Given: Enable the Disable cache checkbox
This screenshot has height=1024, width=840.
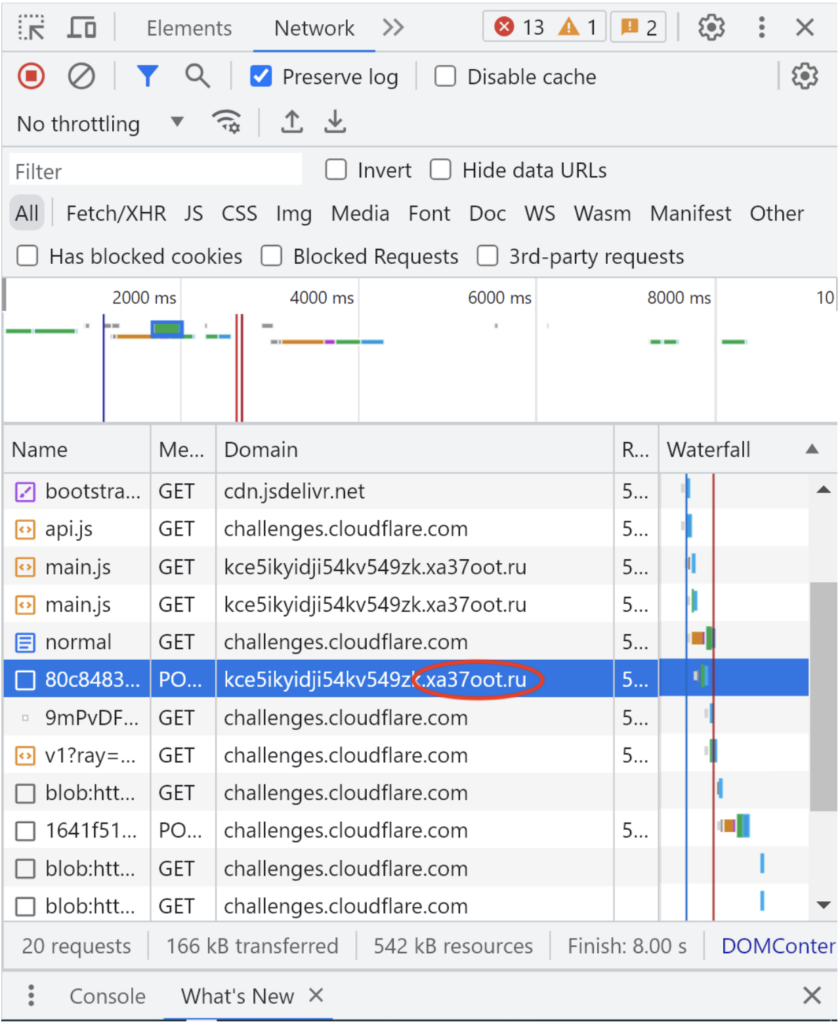Looking at the screenshot, I should click(444, 76).
